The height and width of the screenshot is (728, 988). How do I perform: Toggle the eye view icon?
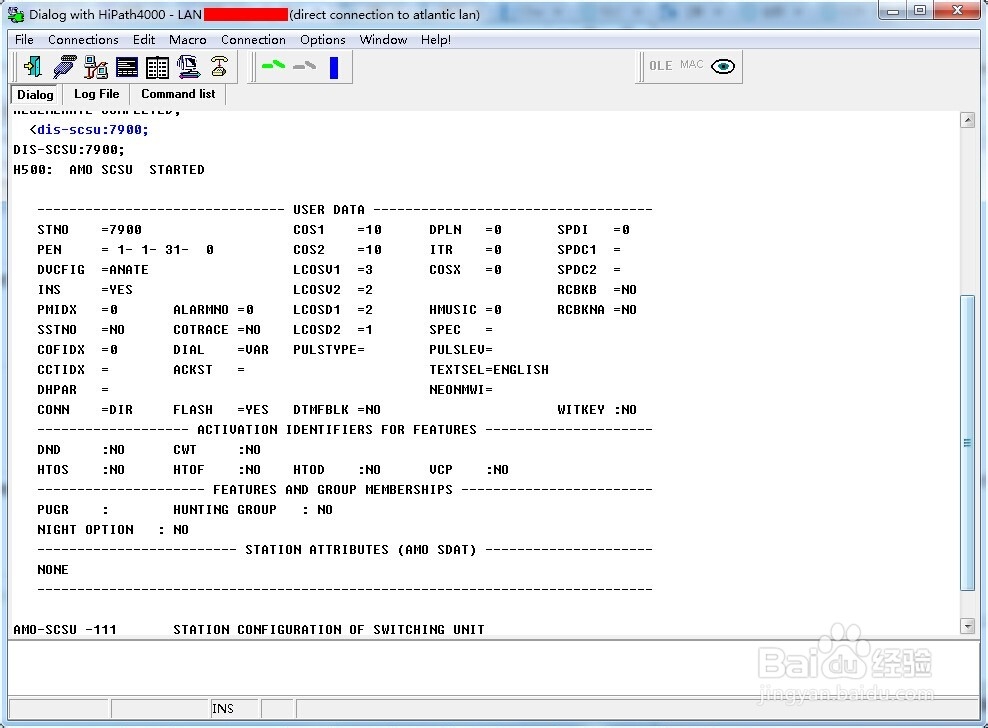coord(723,66)
